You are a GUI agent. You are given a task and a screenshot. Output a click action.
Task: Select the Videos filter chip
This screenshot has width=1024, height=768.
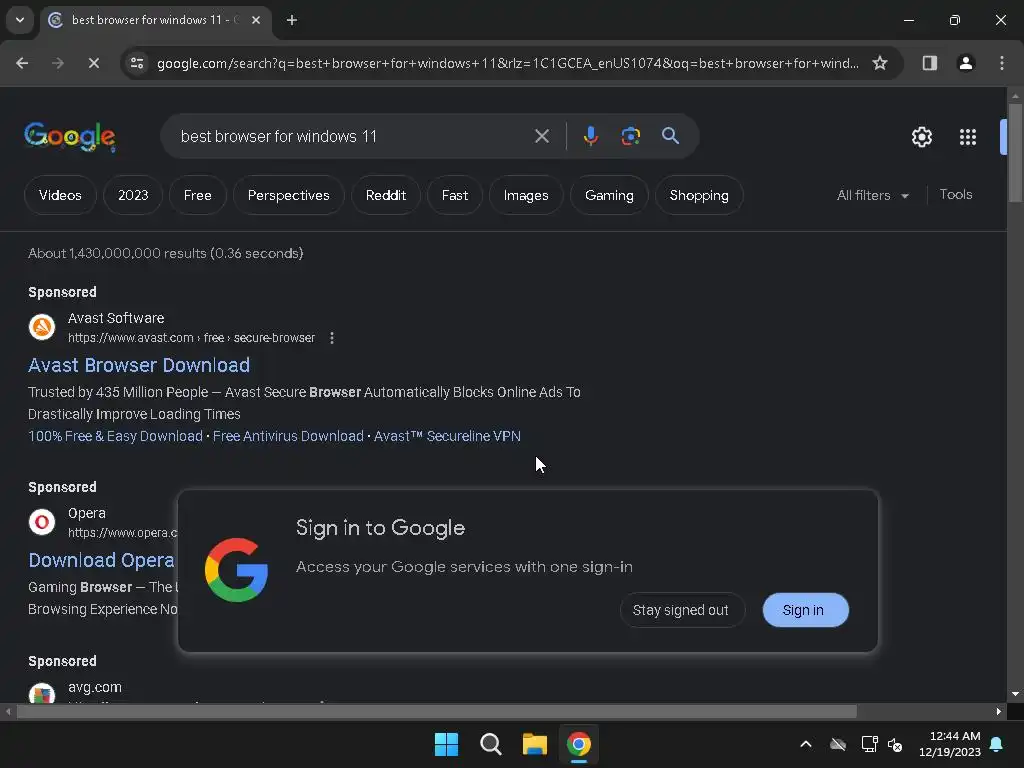[60, 195]
